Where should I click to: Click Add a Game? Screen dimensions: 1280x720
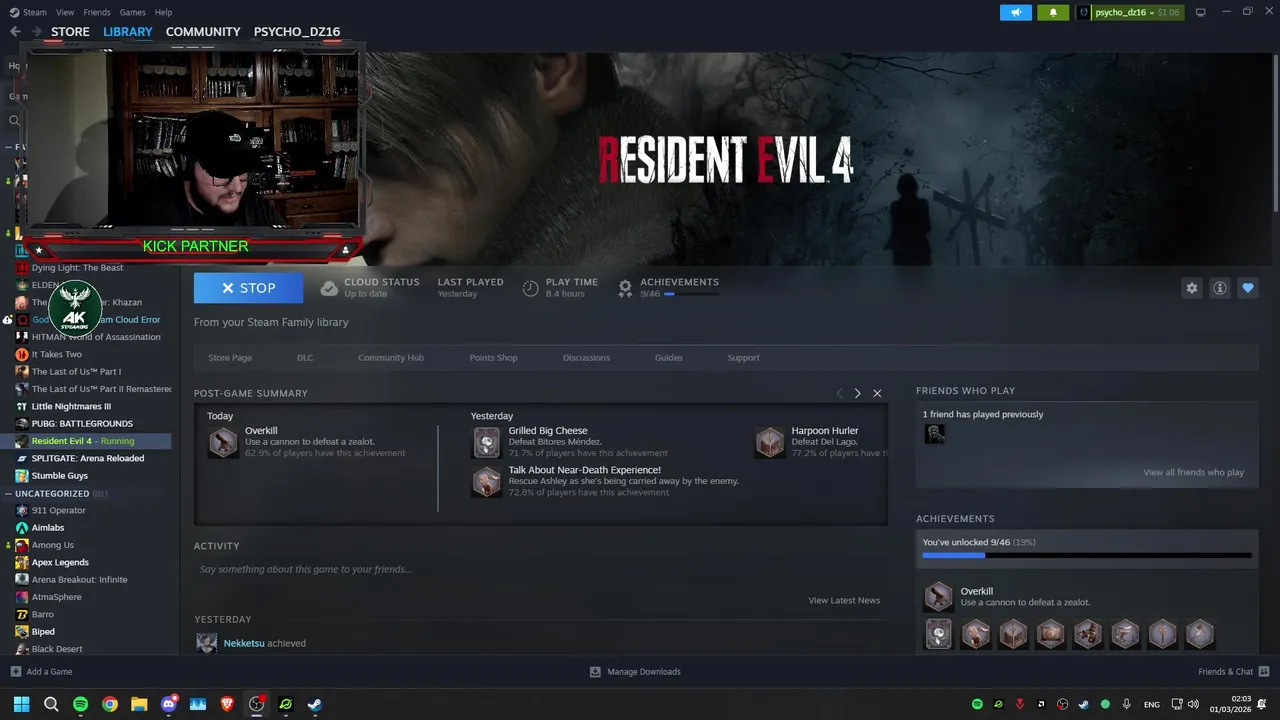point(41,672)
